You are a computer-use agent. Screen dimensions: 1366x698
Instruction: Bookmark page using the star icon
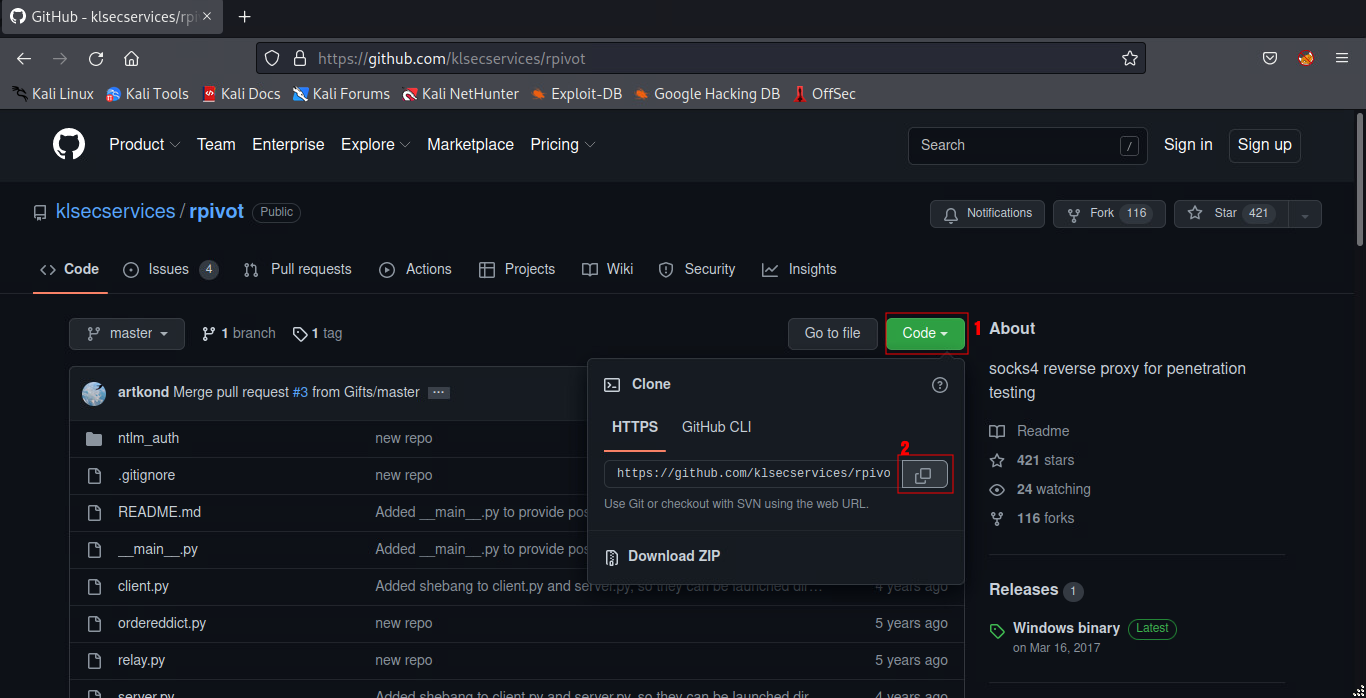pos(1129,58)
